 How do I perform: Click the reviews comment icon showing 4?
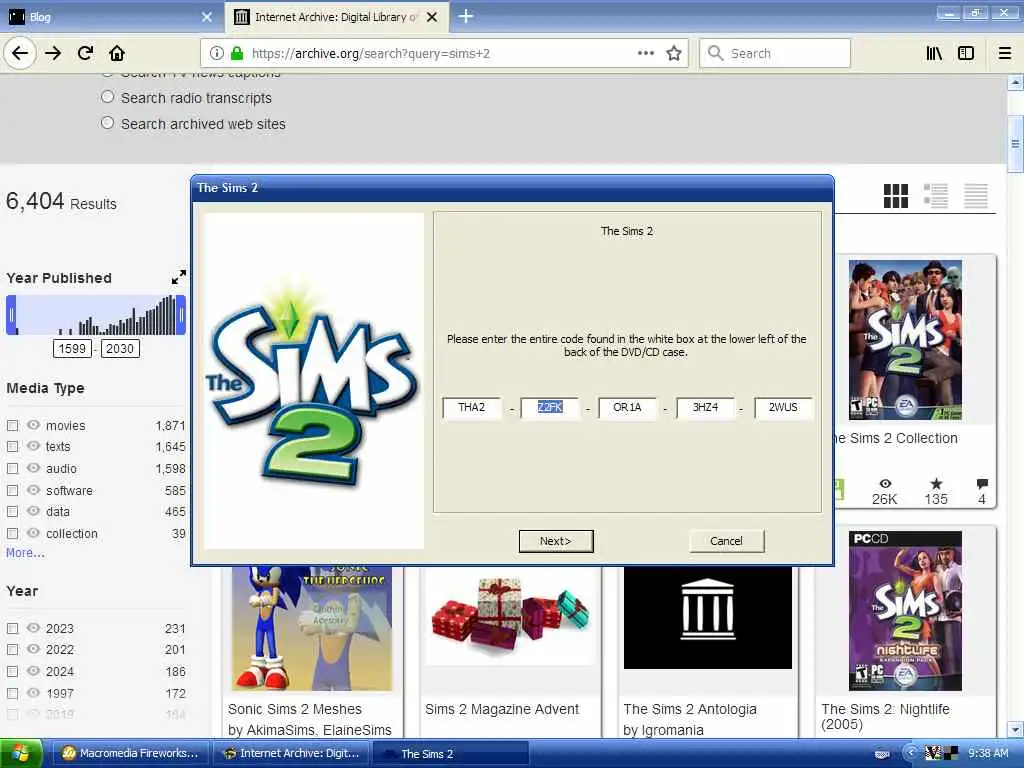click(982, 484)
